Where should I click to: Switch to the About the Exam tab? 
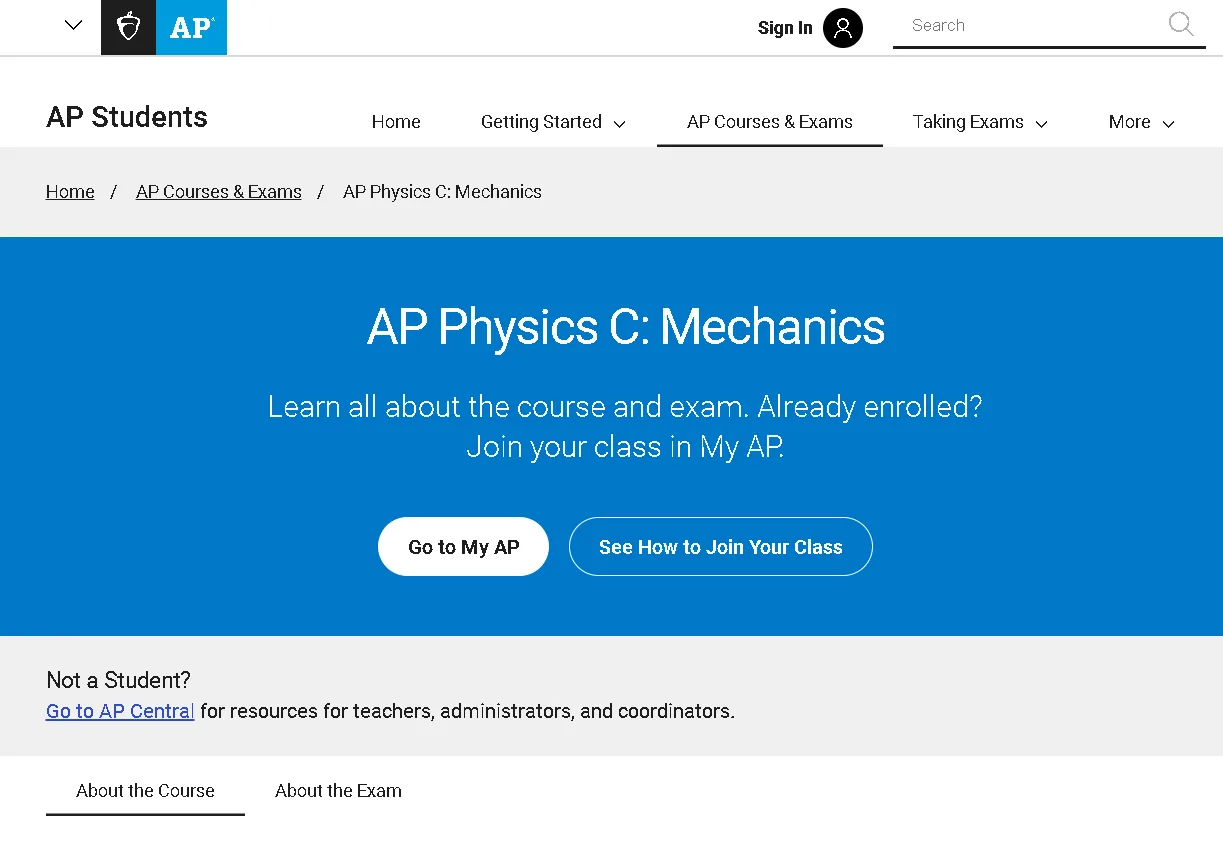338,790
